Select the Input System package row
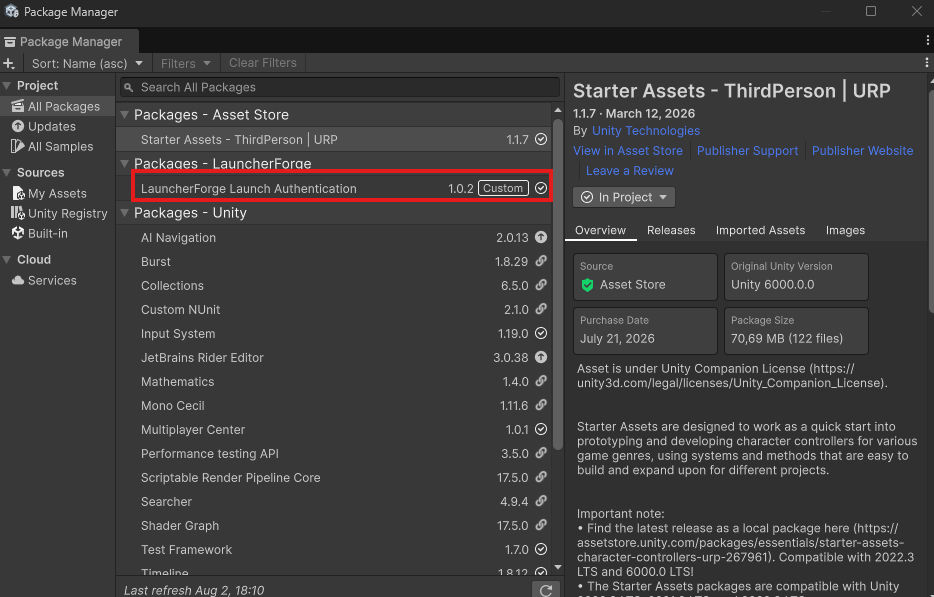Image resolution: width=934 pixels, height=597 pixels. (x=334, y=334)
